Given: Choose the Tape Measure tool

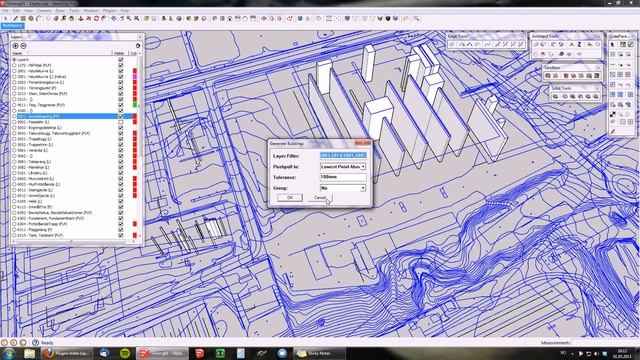Looking at the screenshot, I should click(x=64, y=18).
